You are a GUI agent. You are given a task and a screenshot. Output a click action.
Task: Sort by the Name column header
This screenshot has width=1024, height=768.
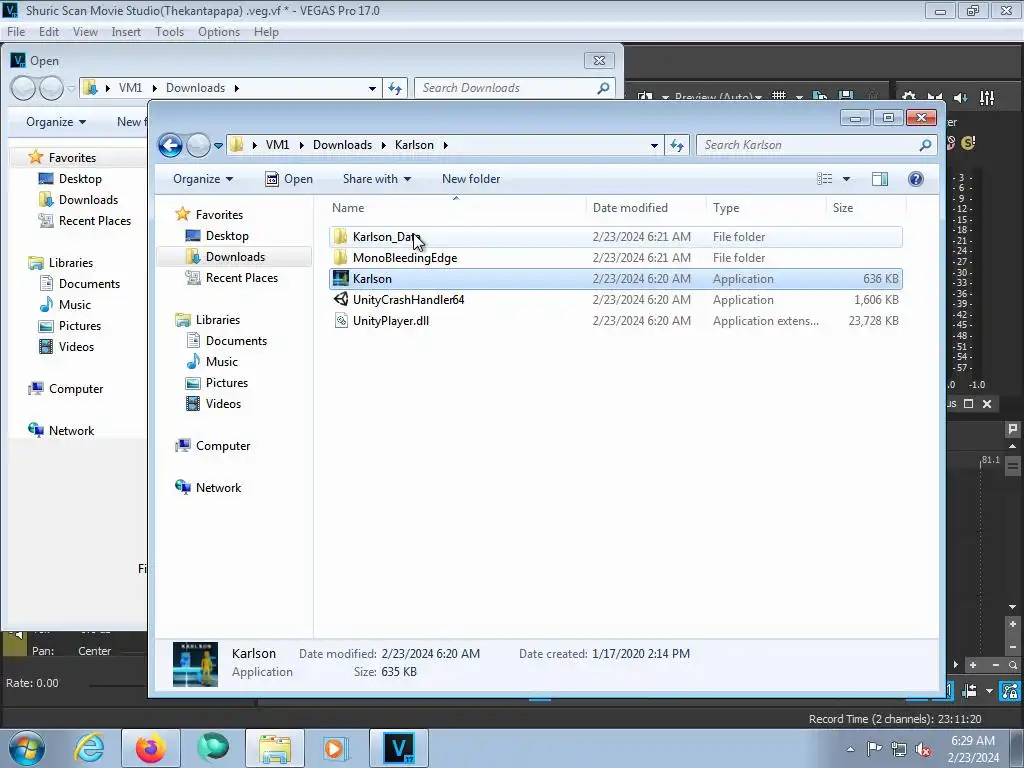tap(456, 208)
